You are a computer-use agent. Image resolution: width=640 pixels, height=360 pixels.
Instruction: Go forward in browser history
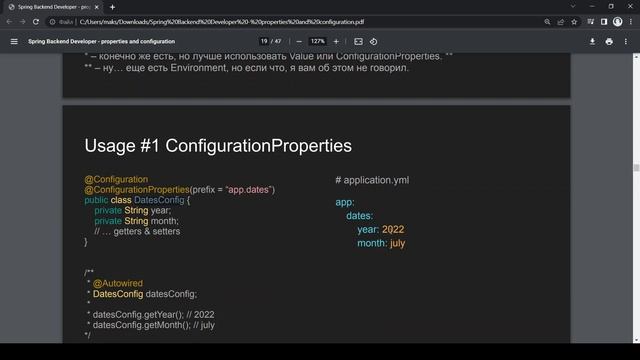(x=22, y=22)
